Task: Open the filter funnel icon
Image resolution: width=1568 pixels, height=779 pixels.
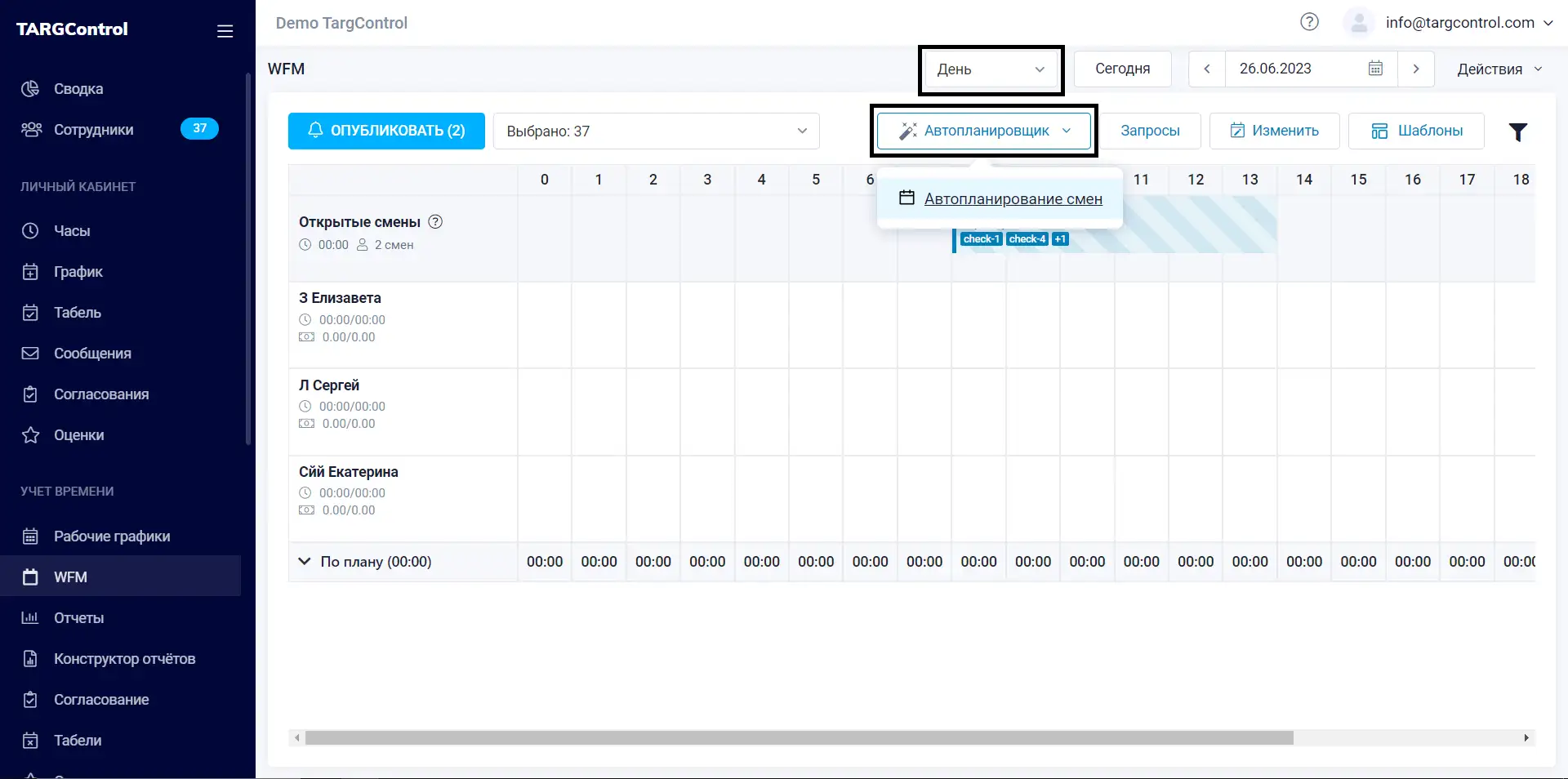Action: 1517,131
